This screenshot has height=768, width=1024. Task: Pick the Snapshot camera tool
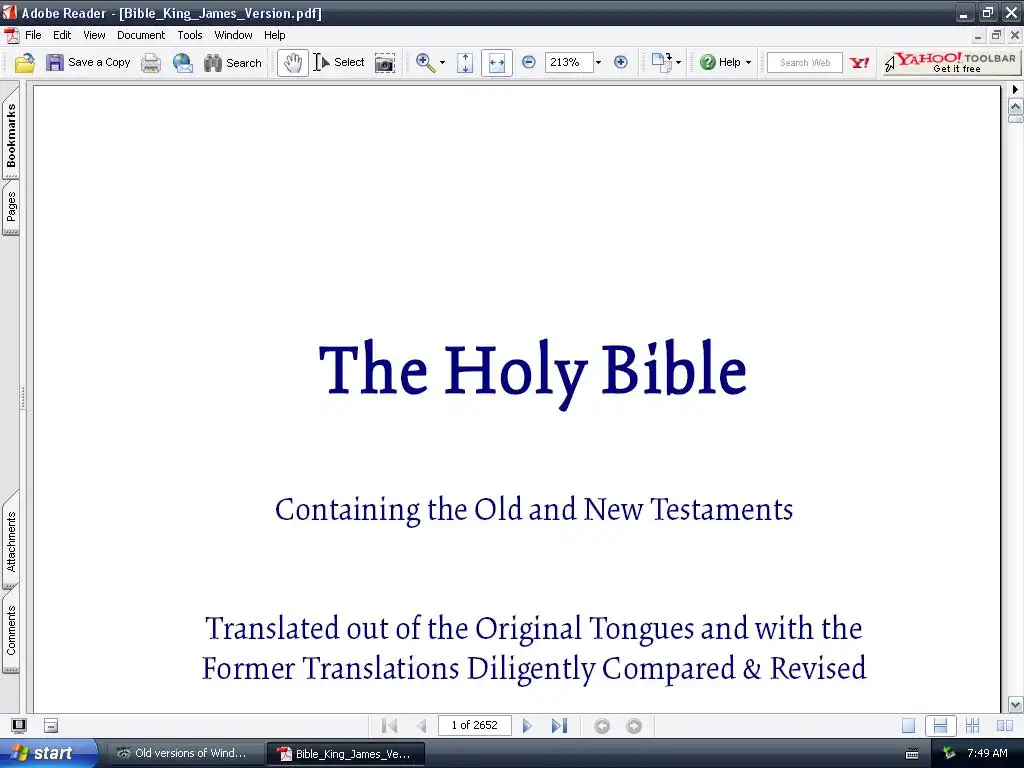(385, 63)
